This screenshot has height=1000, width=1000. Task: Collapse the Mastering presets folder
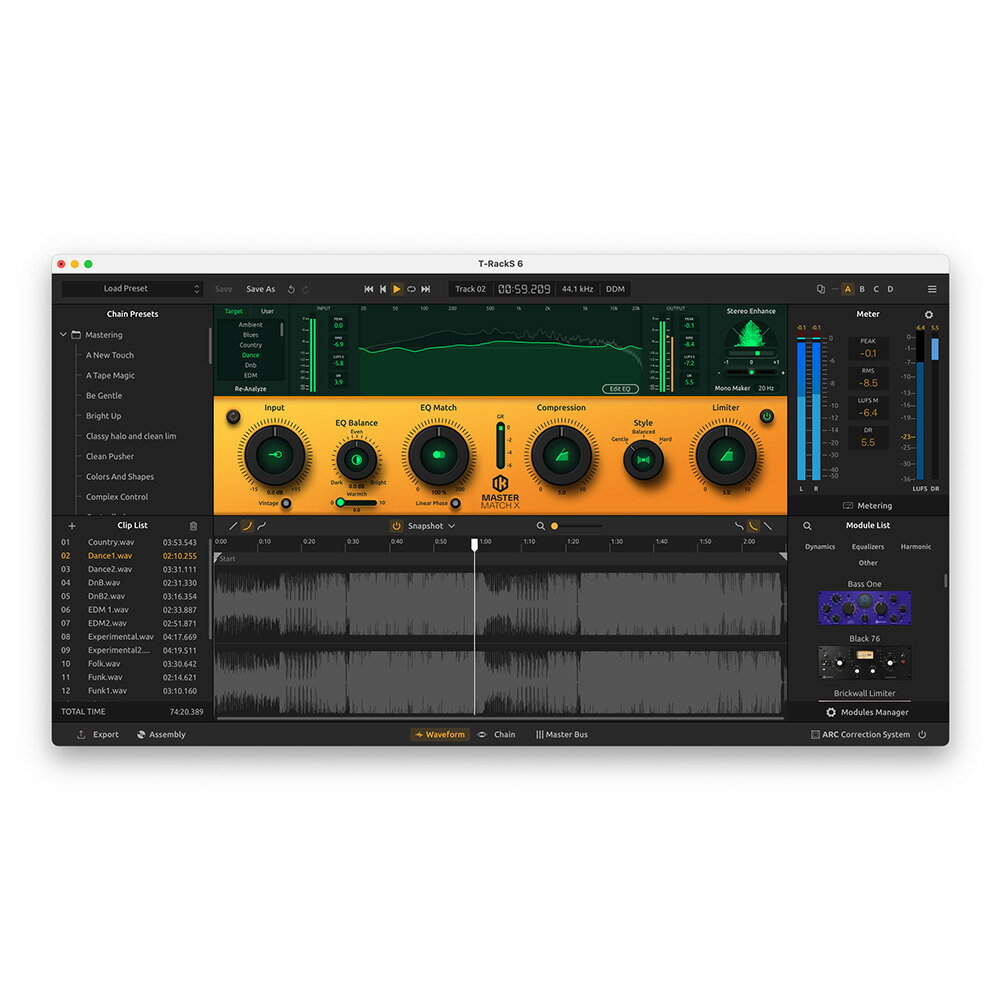[64, 335]
